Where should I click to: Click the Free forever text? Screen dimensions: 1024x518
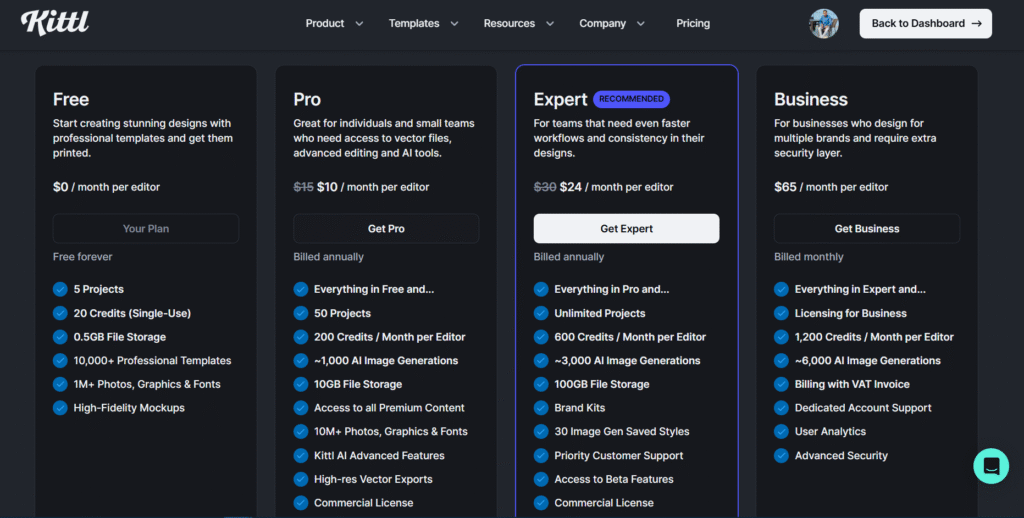82,257
